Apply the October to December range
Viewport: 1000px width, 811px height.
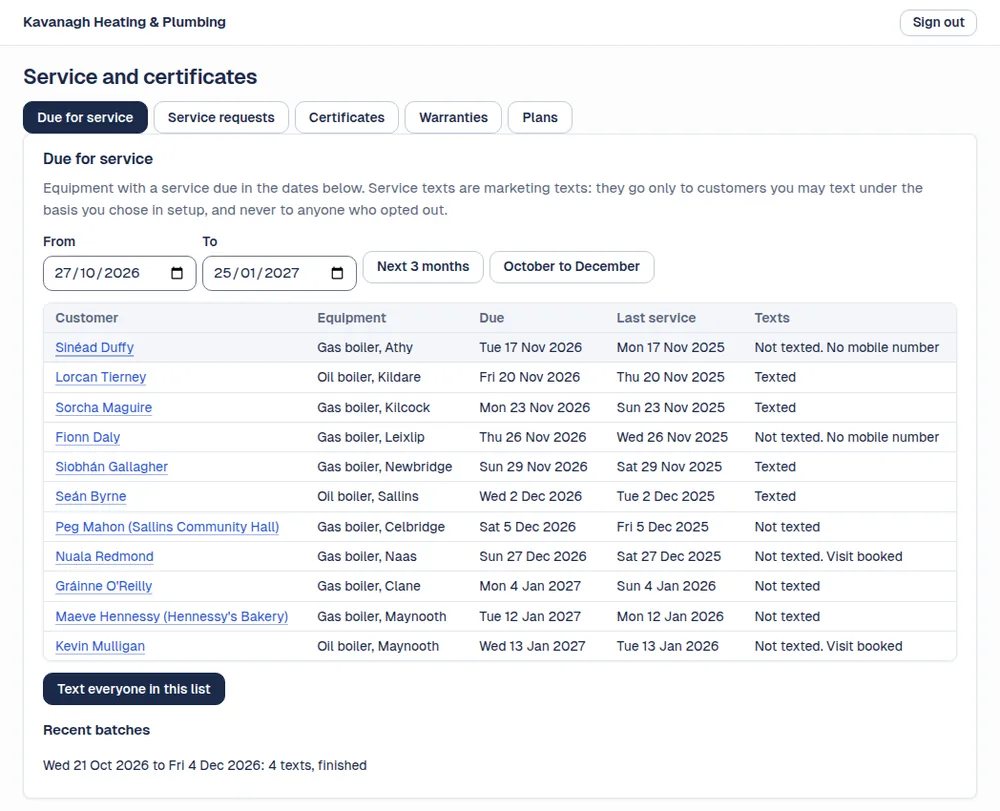tap(571, 267)
